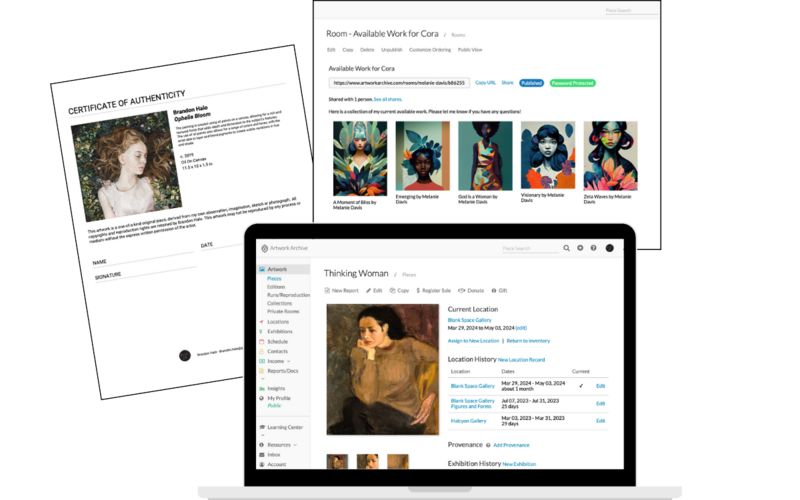Open the Emerging artwork thumbnail
This screenshot has height=500, width=800.
point(422,156)
